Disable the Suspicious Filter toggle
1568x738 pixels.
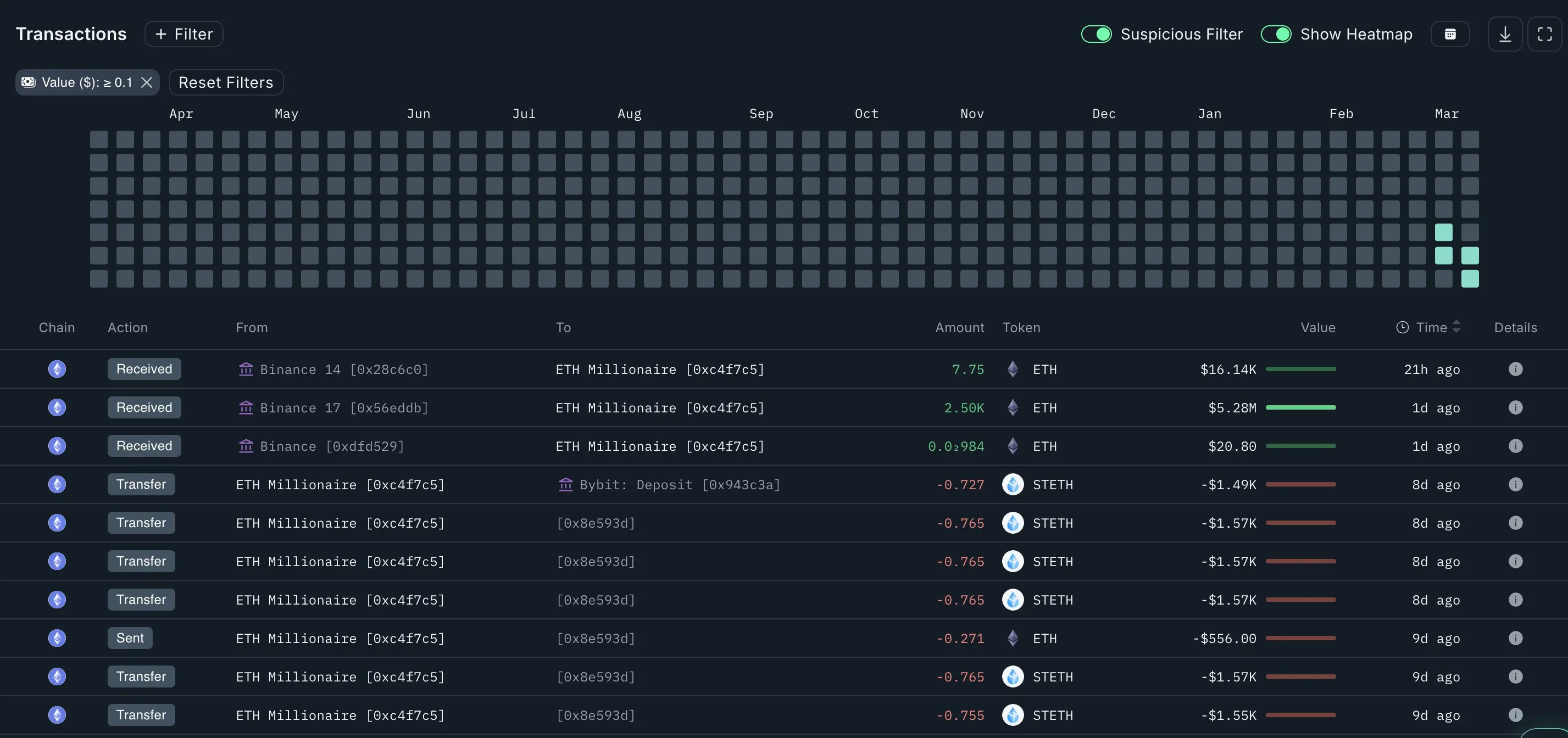click(1096, 34)
